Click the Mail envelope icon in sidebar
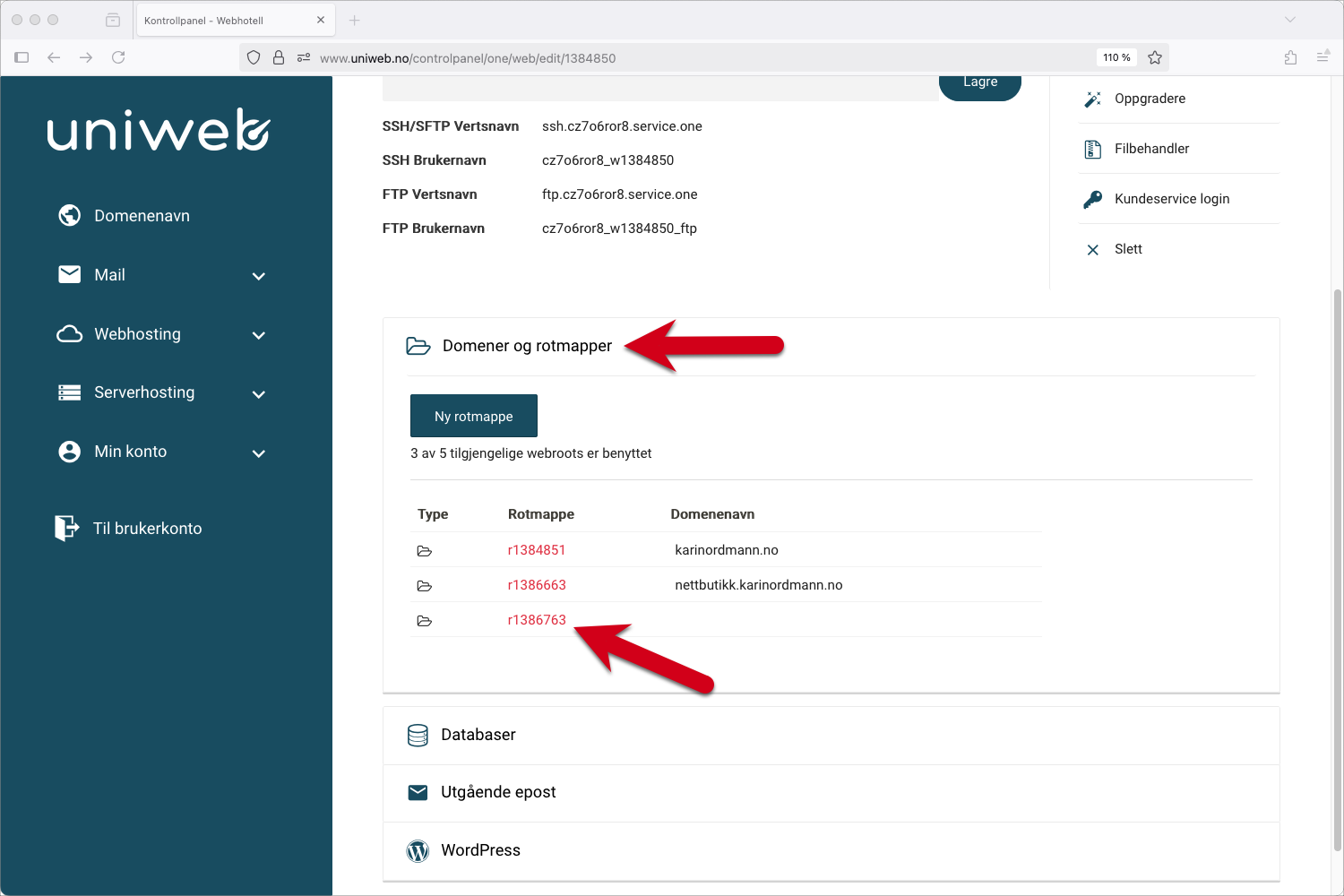Screen dimensions: 1344x896 tap(70, 274)
